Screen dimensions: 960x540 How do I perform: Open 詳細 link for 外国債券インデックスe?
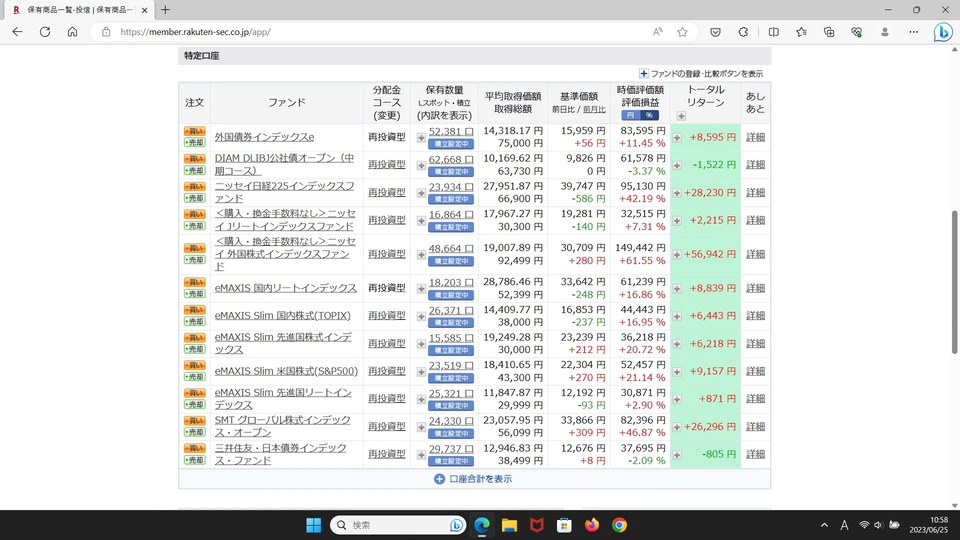(756, 137)
